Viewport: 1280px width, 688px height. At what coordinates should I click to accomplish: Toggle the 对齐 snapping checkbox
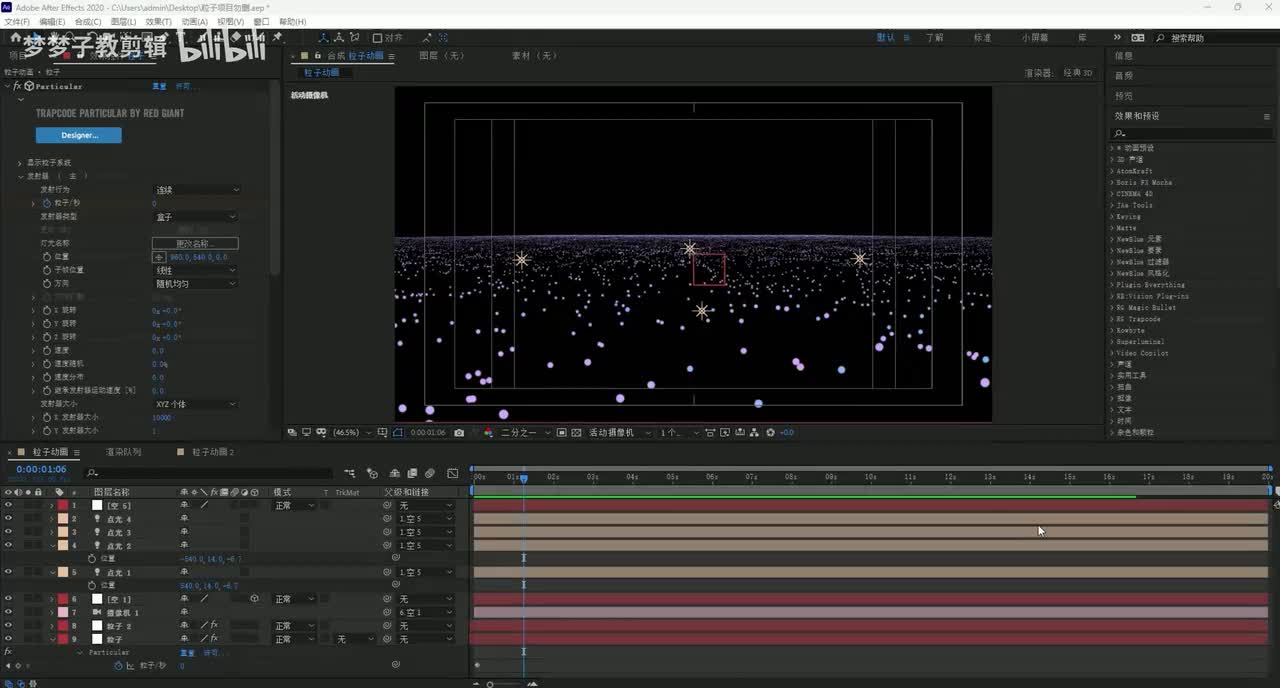point(377,38)
